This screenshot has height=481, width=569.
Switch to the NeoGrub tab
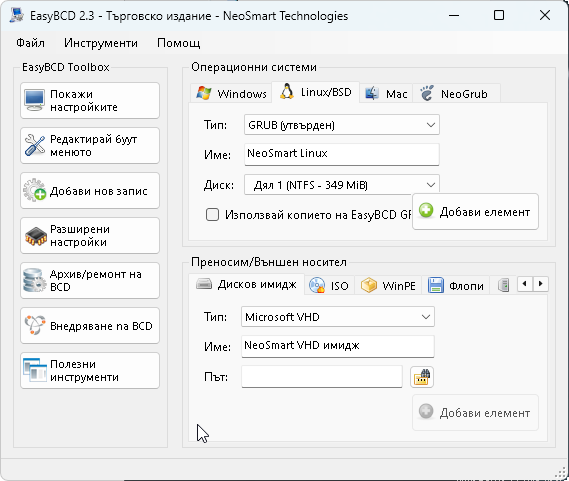[x=456, y=94]
